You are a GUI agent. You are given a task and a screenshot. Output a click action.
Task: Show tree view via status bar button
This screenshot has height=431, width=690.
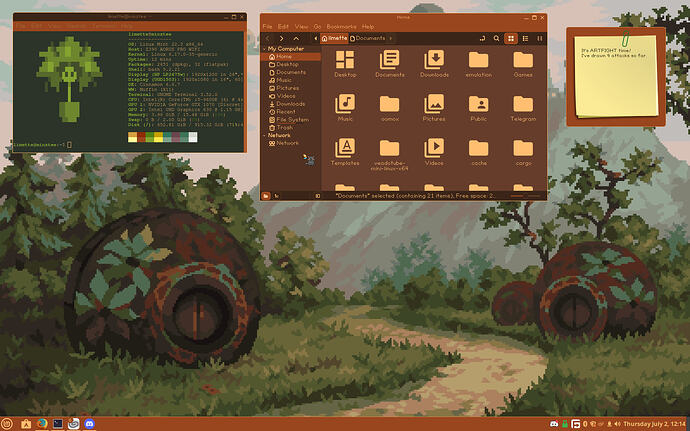click(276, 196)
